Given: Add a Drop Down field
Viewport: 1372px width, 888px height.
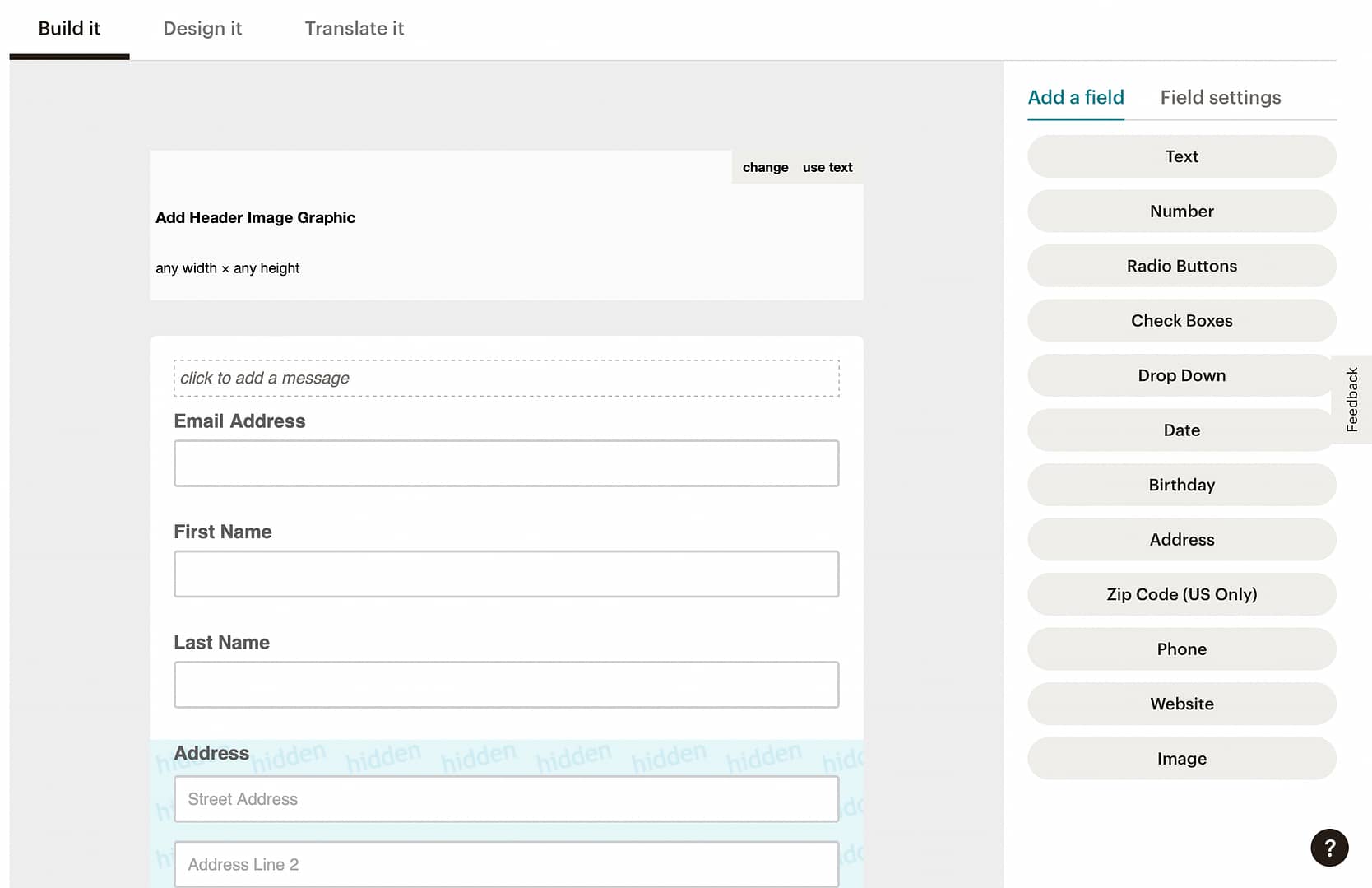Looking at the screenshot, I should click(x=1182, y=375).
